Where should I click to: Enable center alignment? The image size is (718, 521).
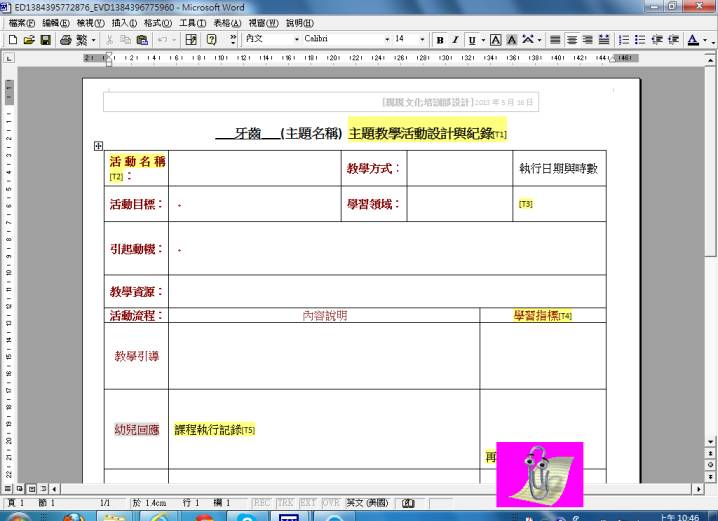point(571,39)
